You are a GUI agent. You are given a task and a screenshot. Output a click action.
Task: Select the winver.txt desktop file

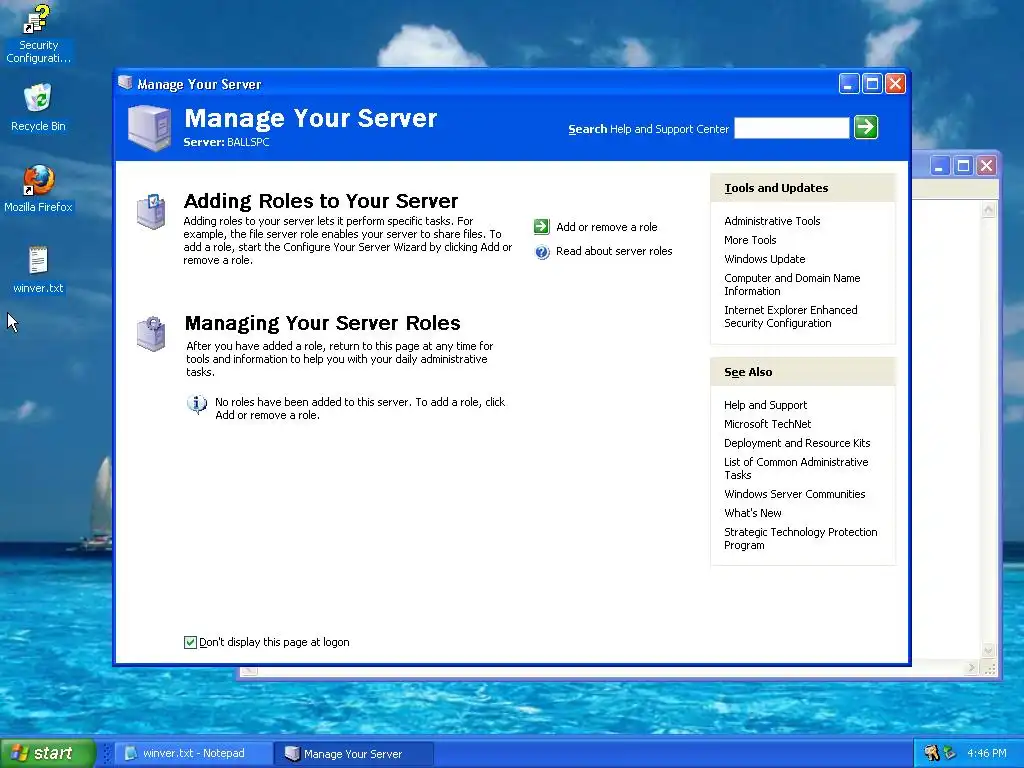pyautogui.click(x=38, y=270)
